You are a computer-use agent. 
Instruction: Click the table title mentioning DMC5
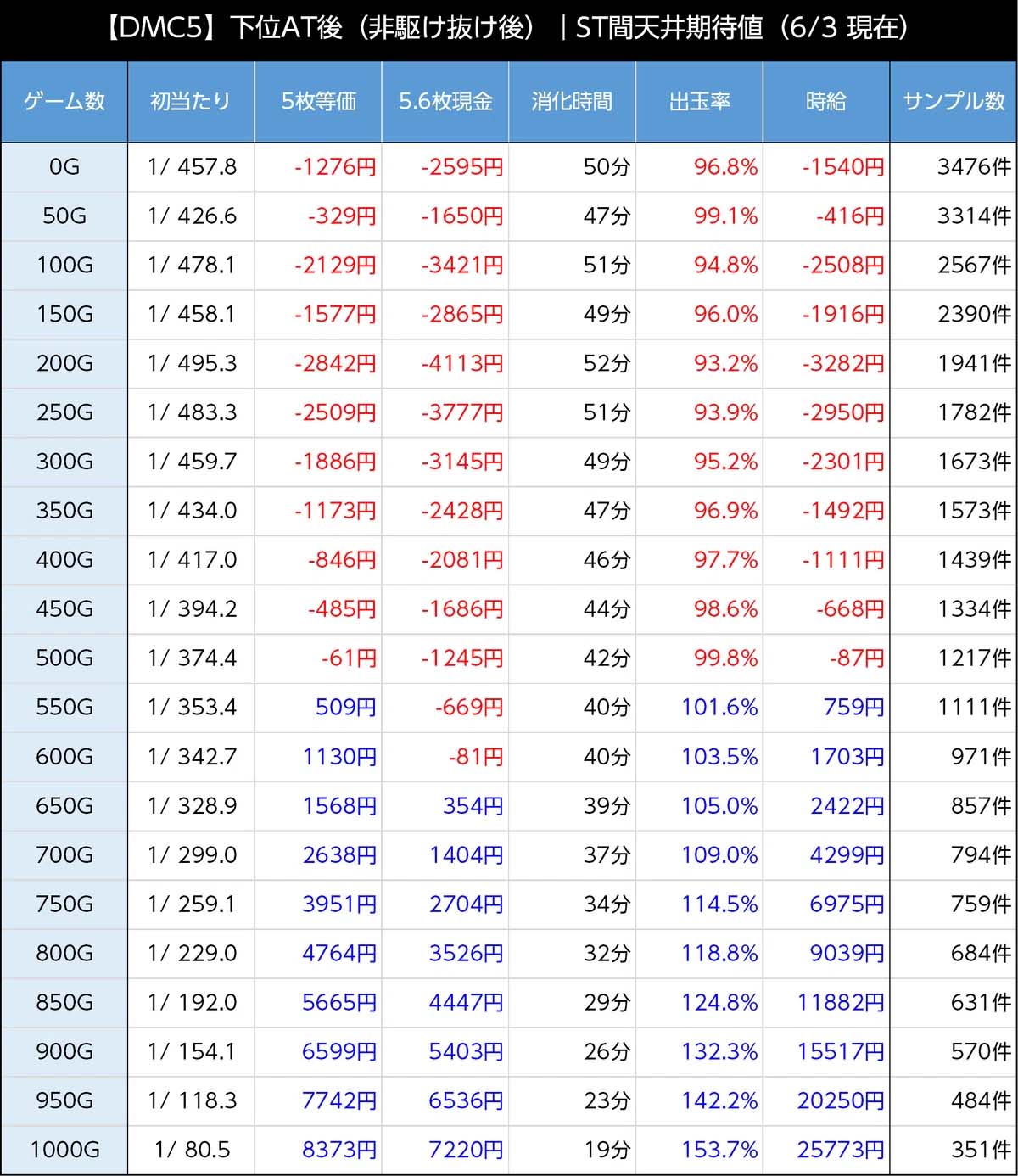pos(509,29)
